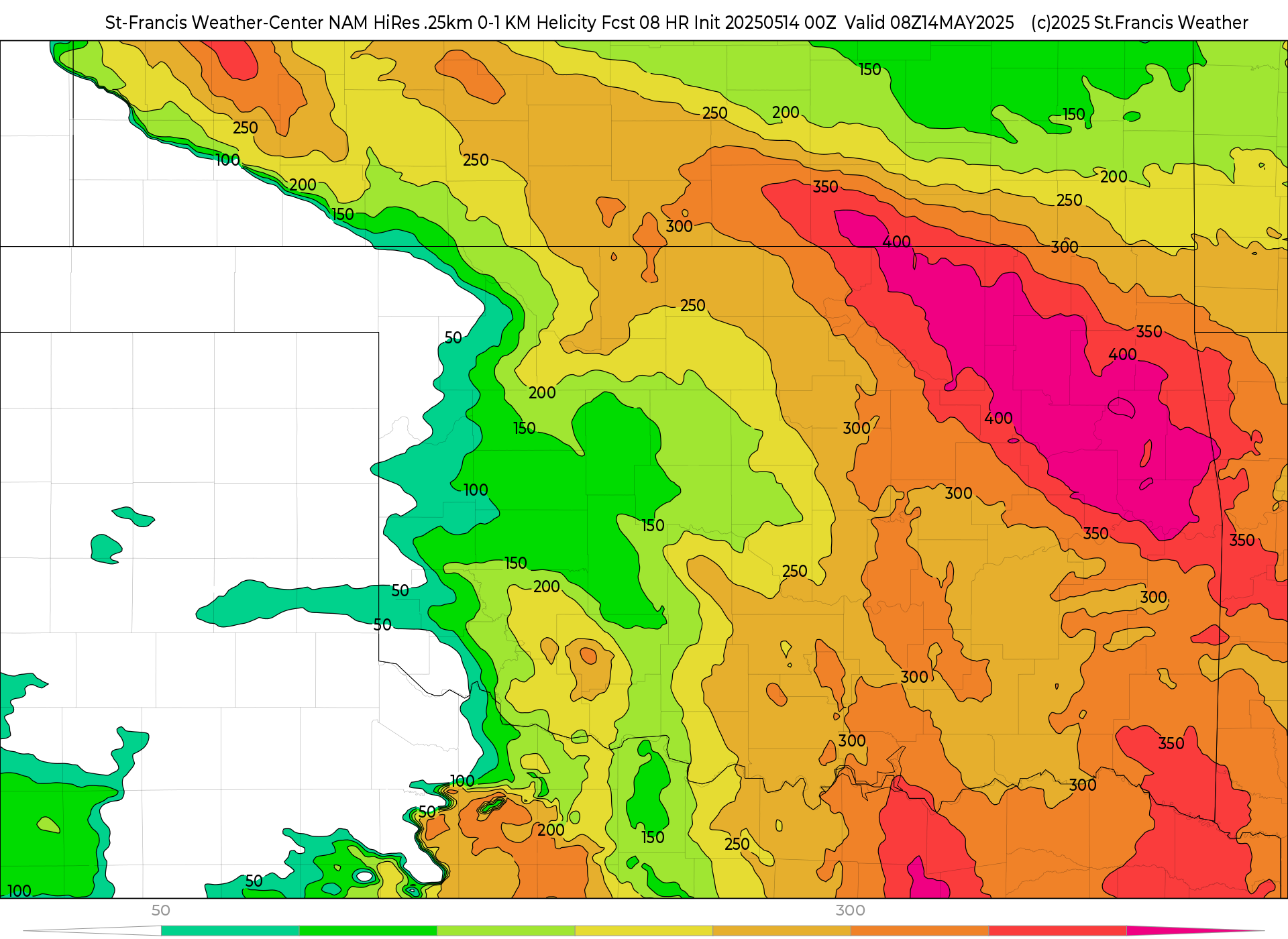
Task: Click the gold color bar segment left of 300
Action: click(782, 930)
